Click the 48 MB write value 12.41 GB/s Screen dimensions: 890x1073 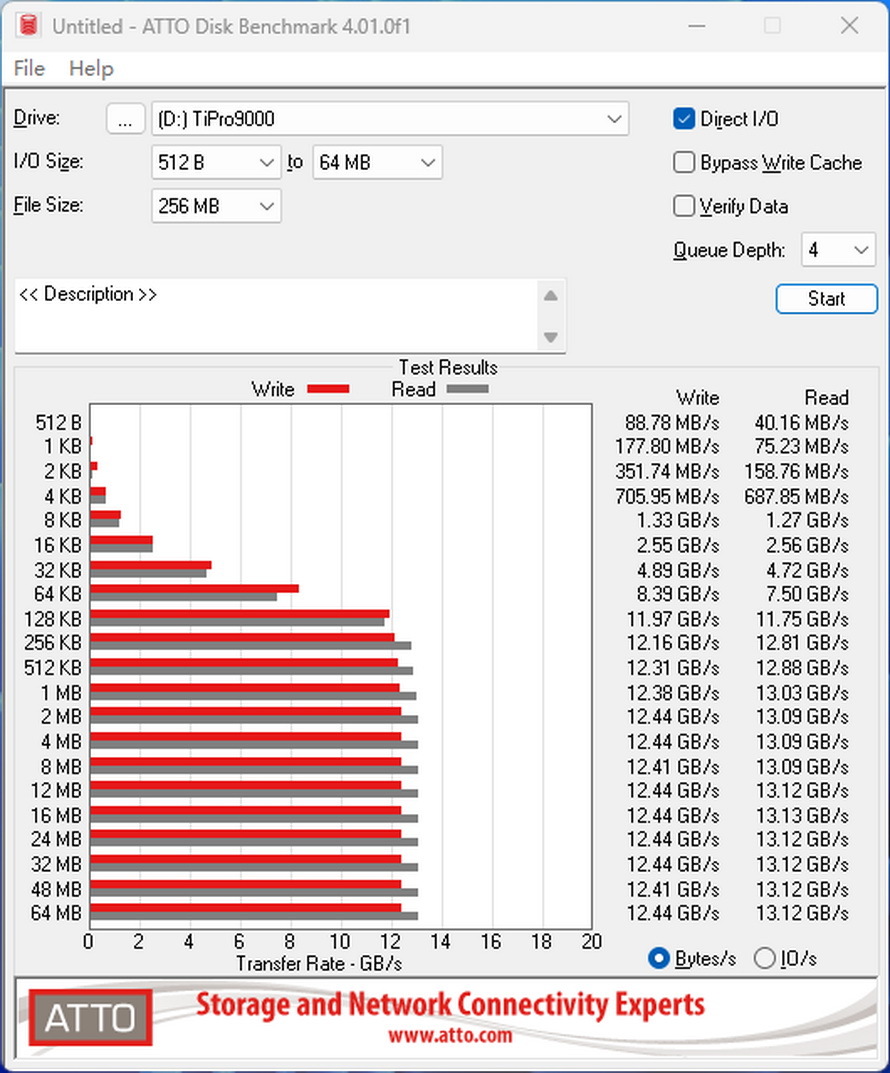673,890
